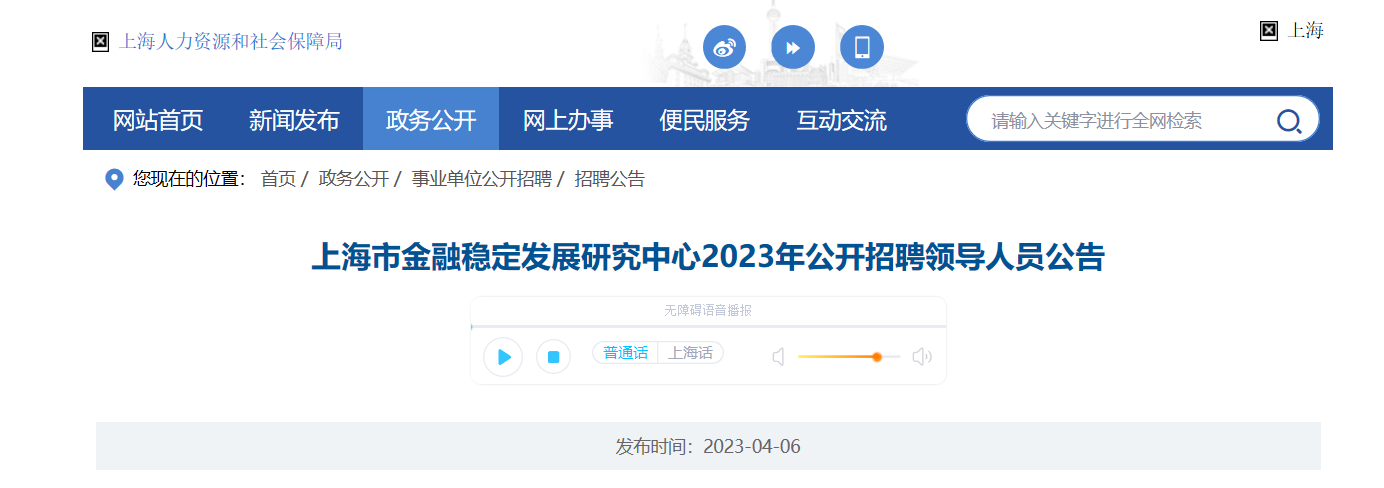Image resolution: width=1384 pixels, height=488 pixels.
Task: Click the audio progress bar
Action: (x=708, y=327)
